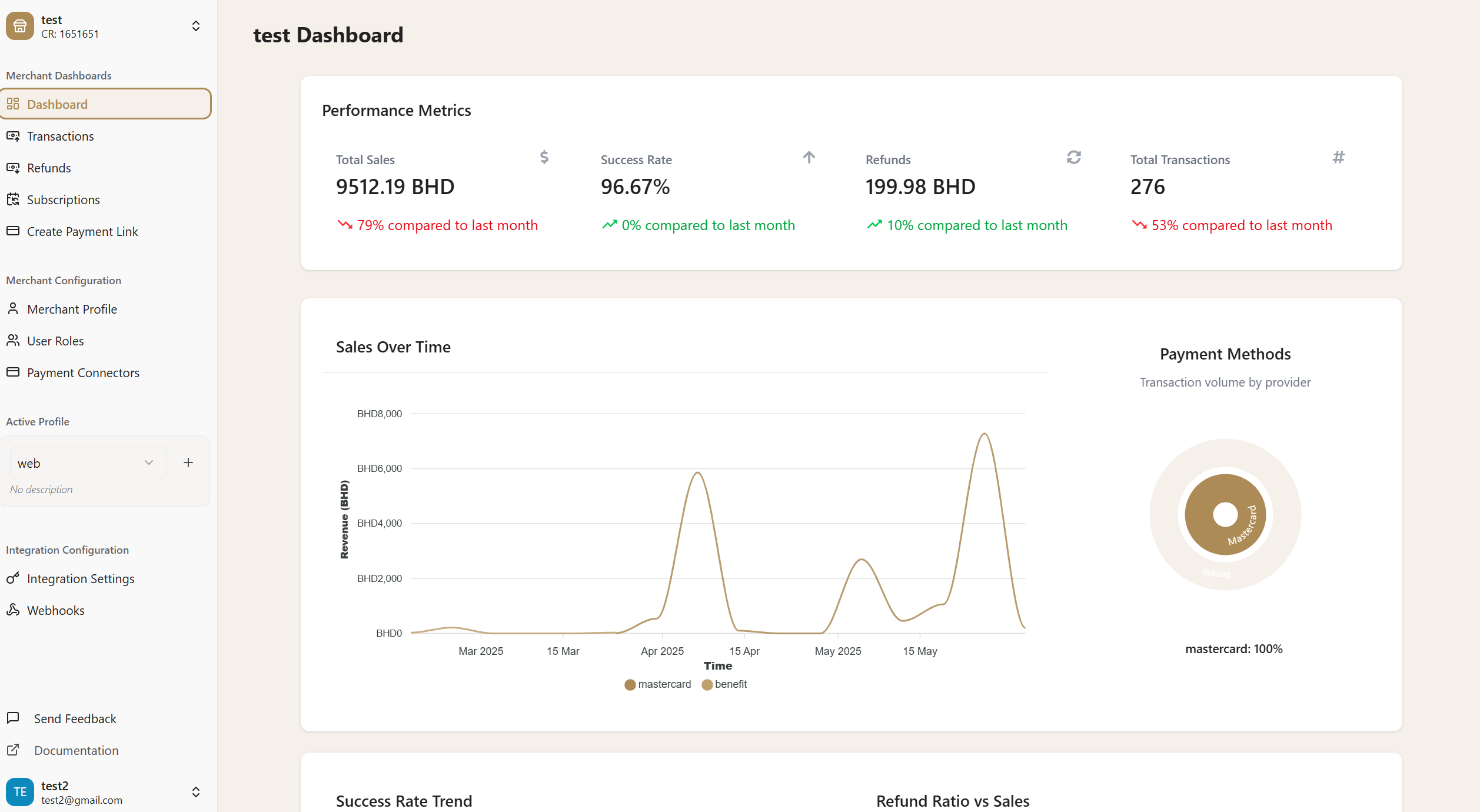Image resolution: width=1480 pixels, height=812 pixels.
Task: Open the Transactions menu item
Action: [x=60, y=136]
